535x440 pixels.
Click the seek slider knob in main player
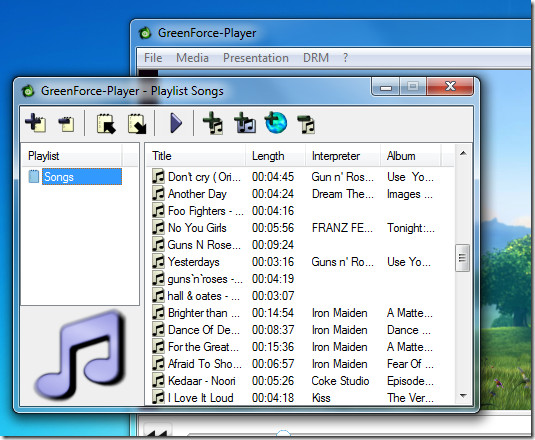(x=283, y=434)
